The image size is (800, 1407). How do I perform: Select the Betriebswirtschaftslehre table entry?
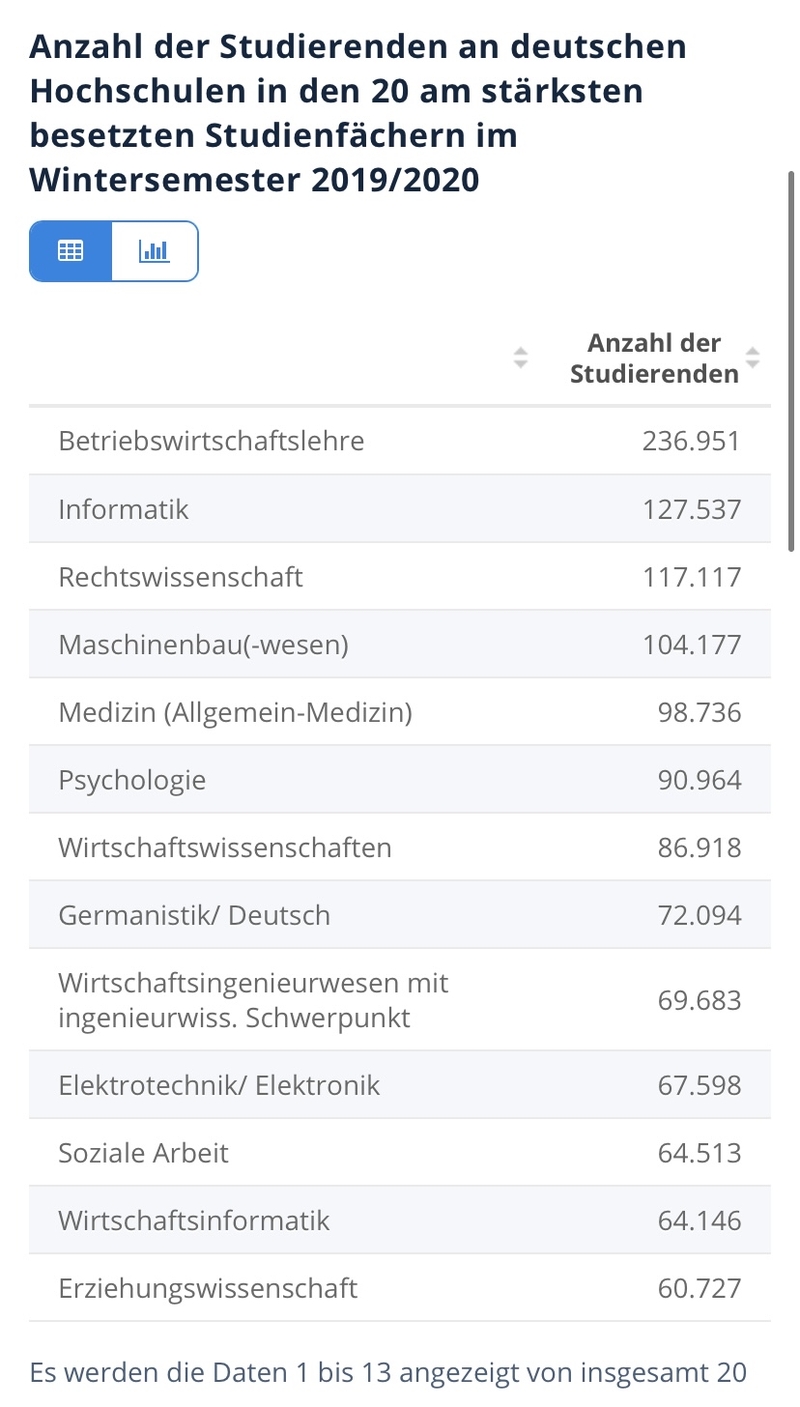click(400, 440)
